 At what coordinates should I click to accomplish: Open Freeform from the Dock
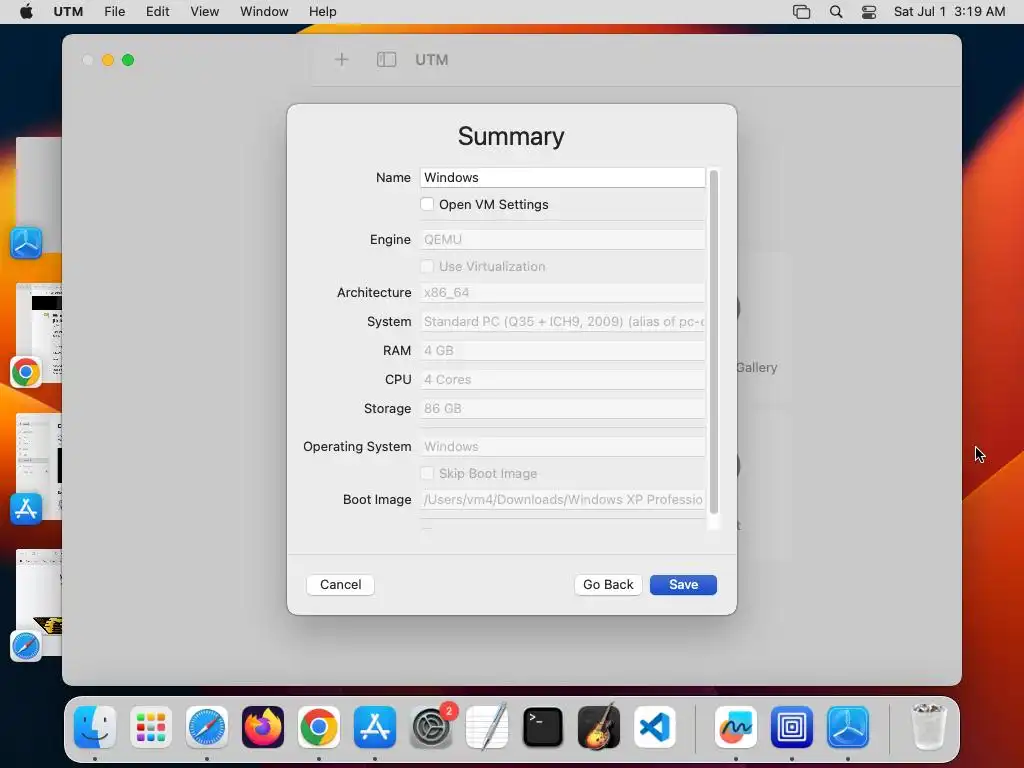[736, 727]
